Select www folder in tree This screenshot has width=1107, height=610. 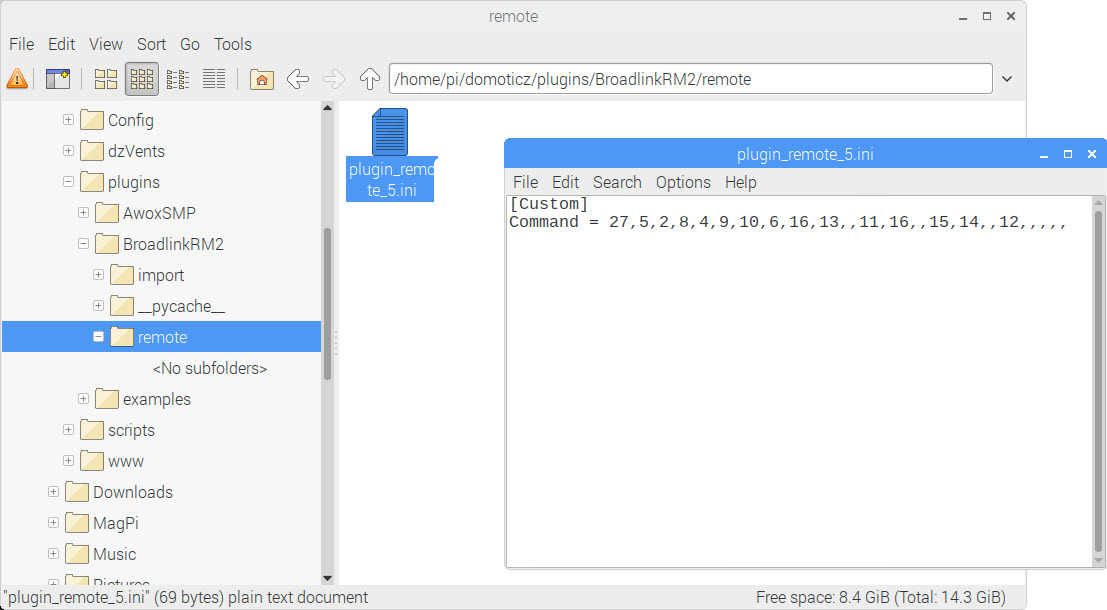[x=126, y=462]
